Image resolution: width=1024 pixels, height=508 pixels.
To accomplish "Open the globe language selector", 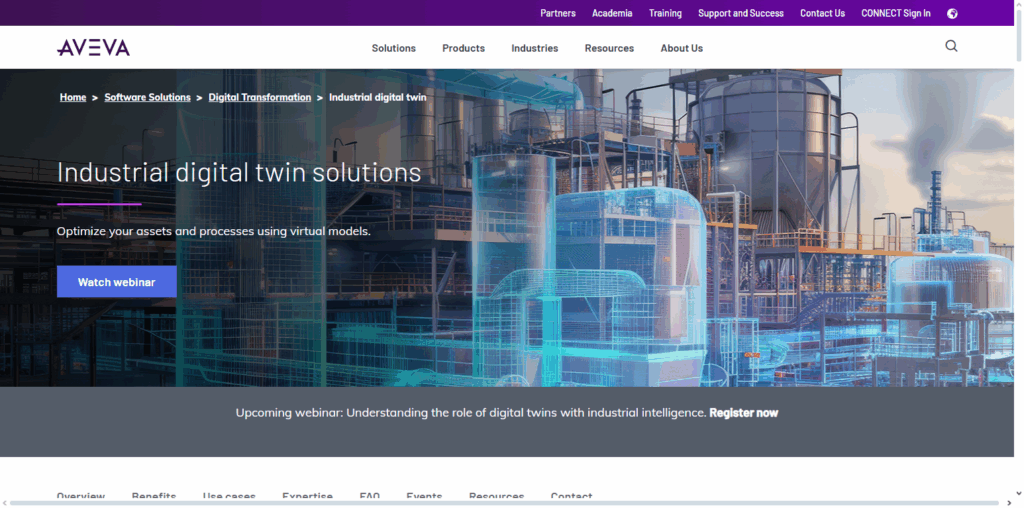I will click(x=952, y=14).
